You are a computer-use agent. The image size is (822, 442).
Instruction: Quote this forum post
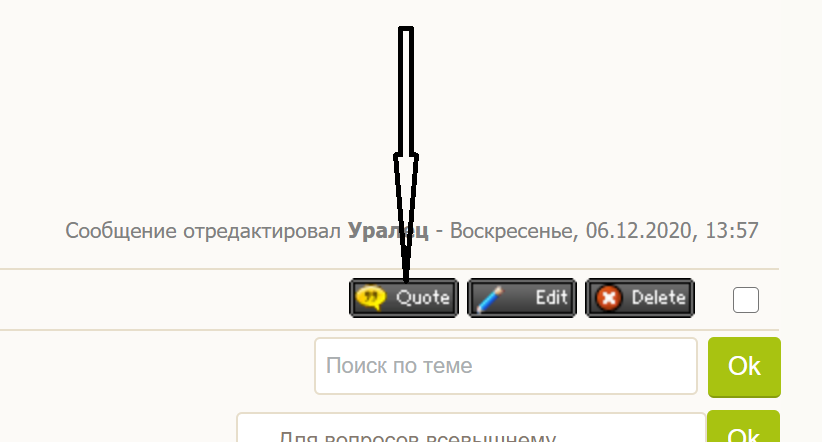coord(404,298)
